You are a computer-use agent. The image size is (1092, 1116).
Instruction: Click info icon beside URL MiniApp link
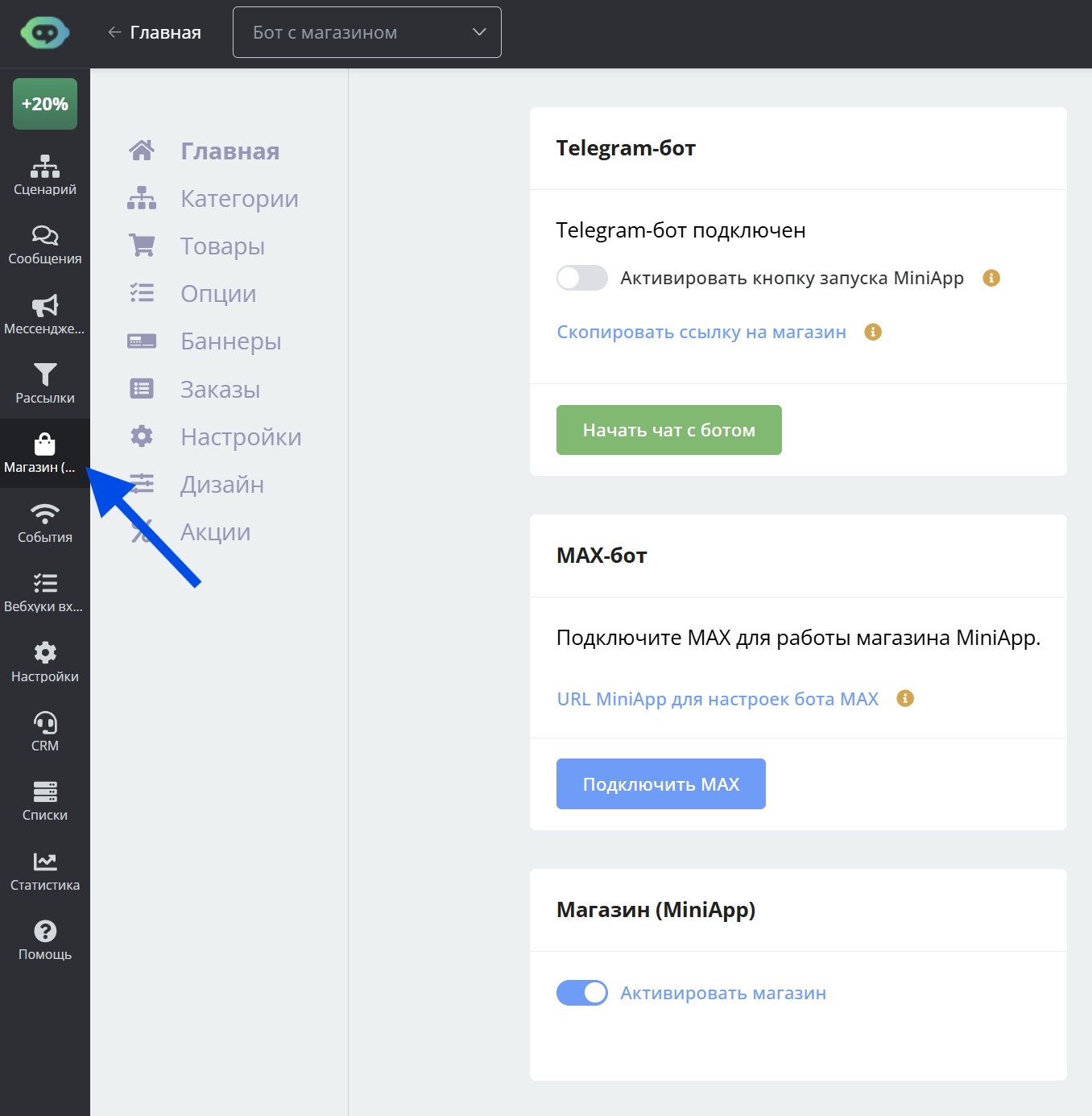pos(905,698)
